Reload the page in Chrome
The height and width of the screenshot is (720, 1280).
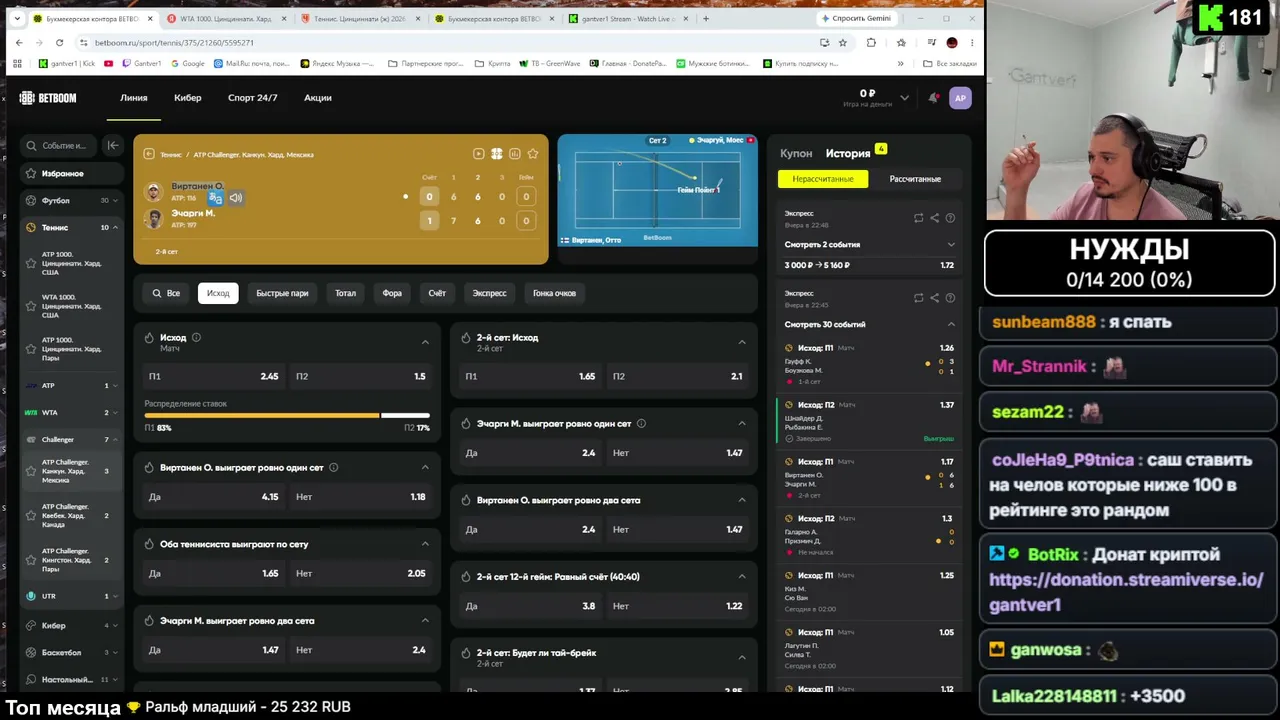[x=59, y=43]
